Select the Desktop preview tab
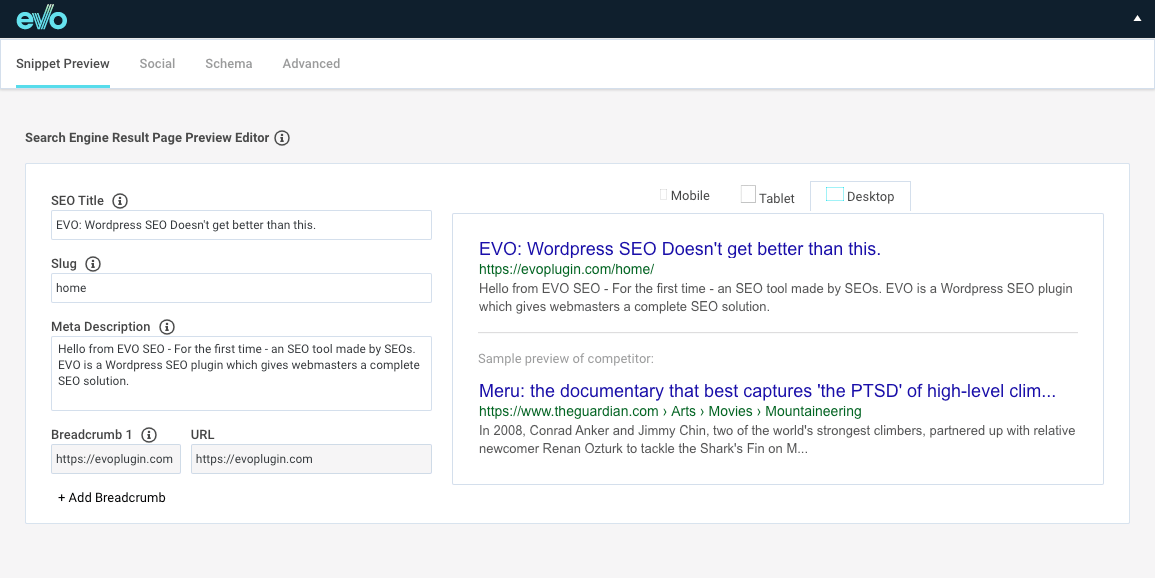The width and height of the screenshot is (1155, 578). (x=860, y=197)
